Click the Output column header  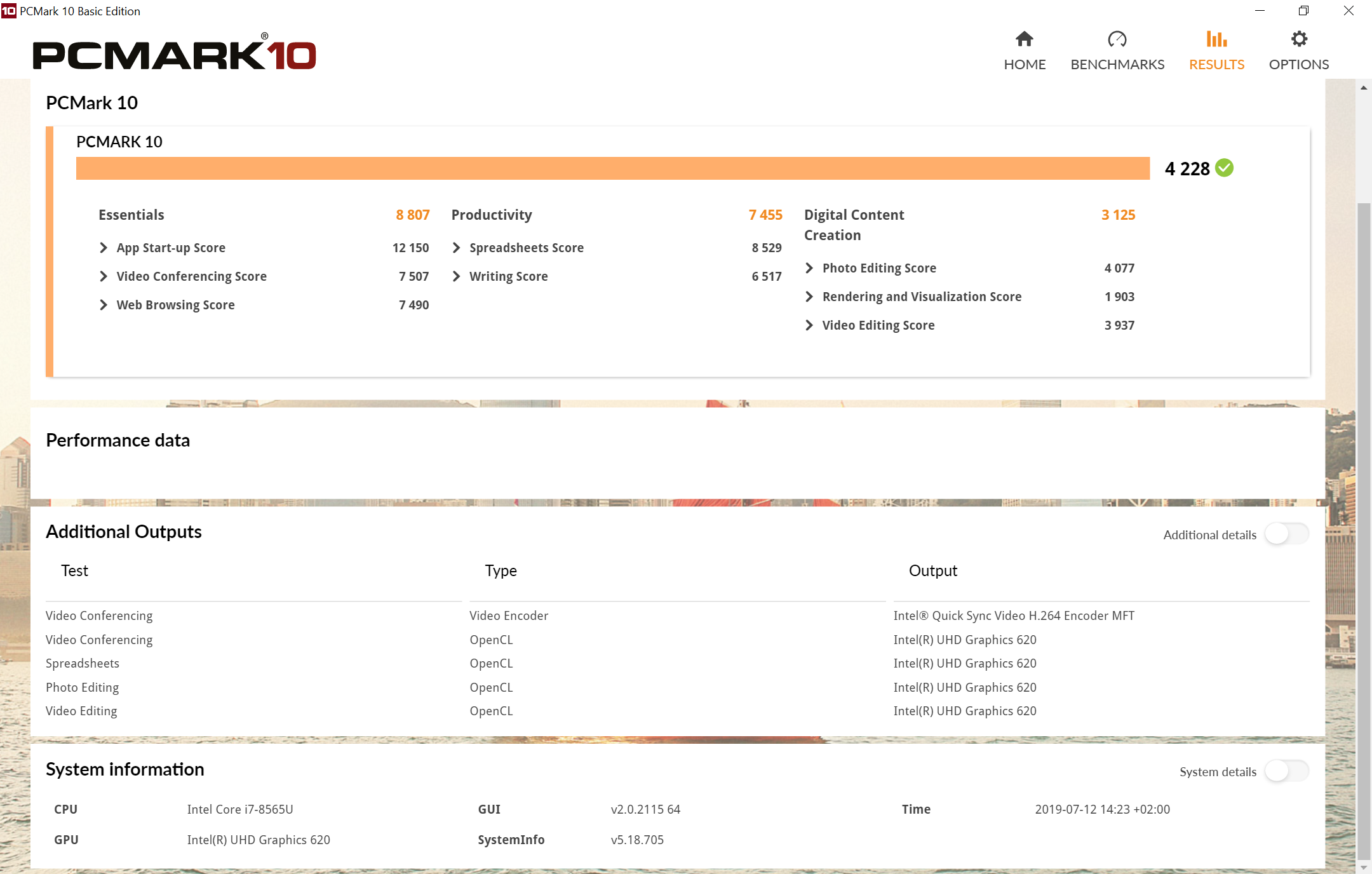click(933, 570)
